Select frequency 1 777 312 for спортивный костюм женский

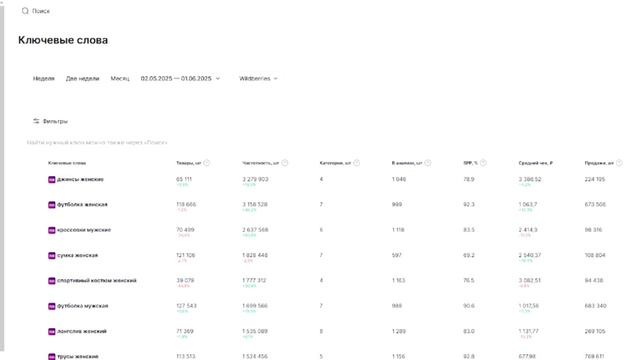click(254, 280)
